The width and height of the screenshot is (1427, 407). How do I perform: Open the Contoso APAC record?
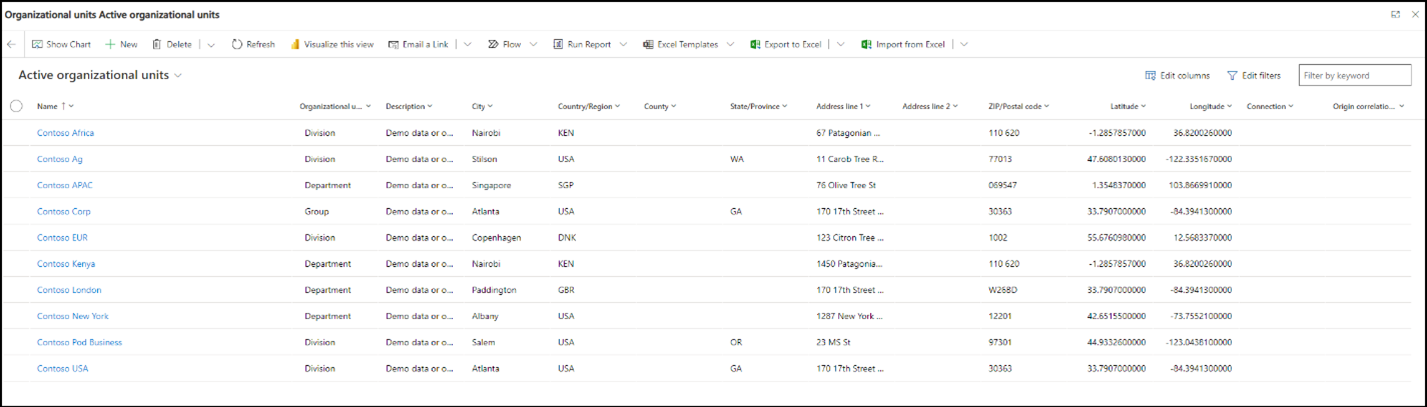pos(65,185)
